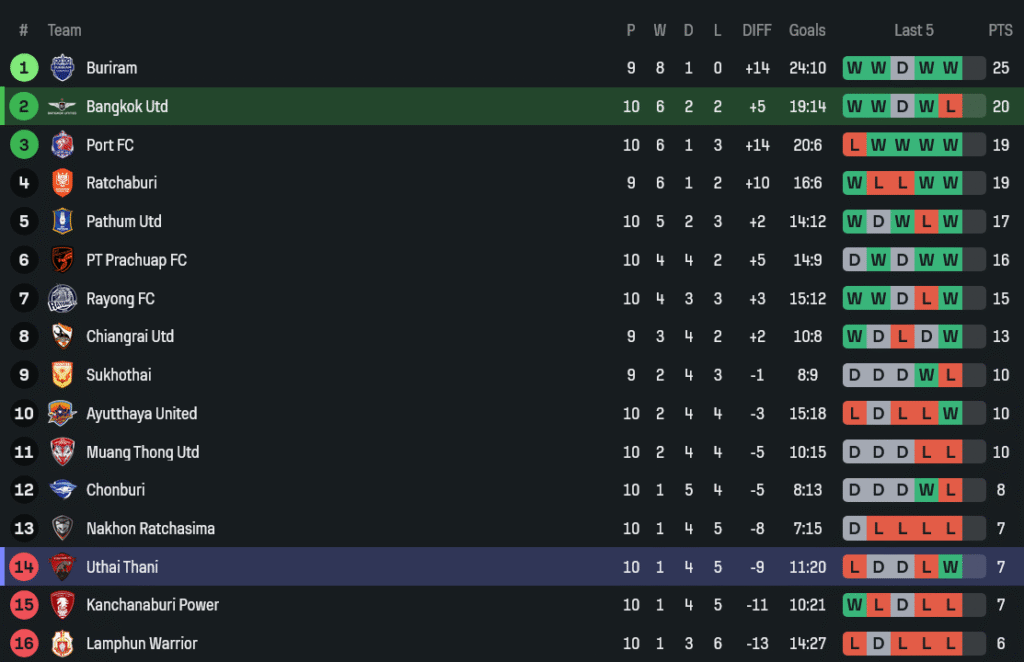Click Buriram's rank 1 green position badge

pyautogui.click(x=24, y=68)
